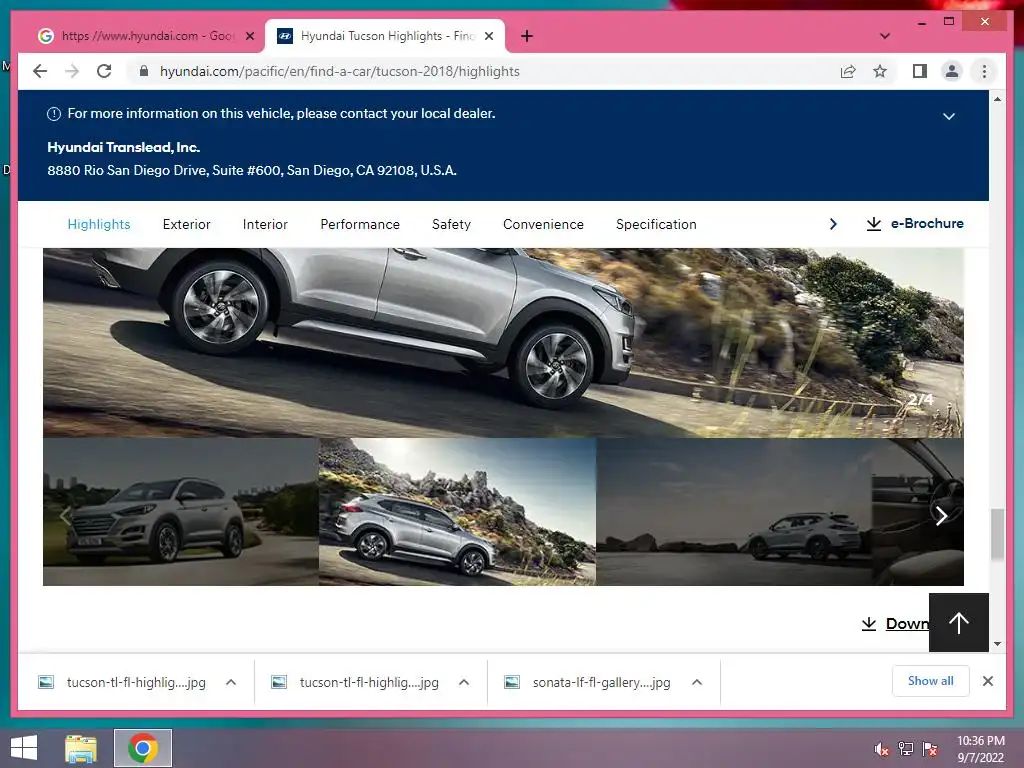The width and height of the screenshot is (1024, 768).
Task: Go back to previous page
Action: click(x=40, y=71)
